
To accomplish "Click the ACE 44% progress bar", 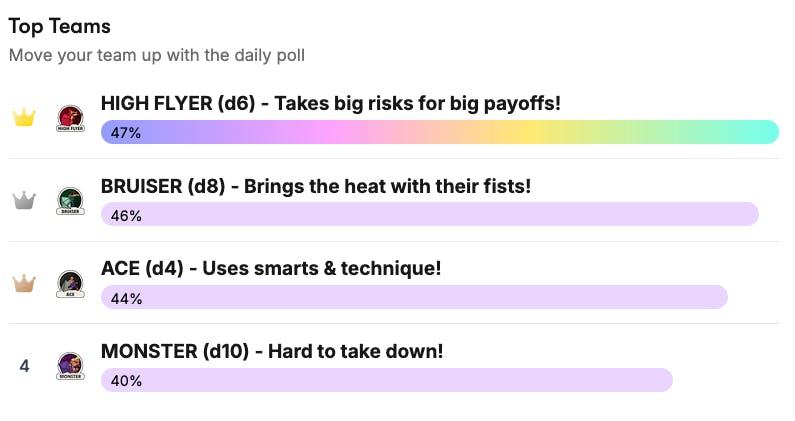I will [414, 298].
